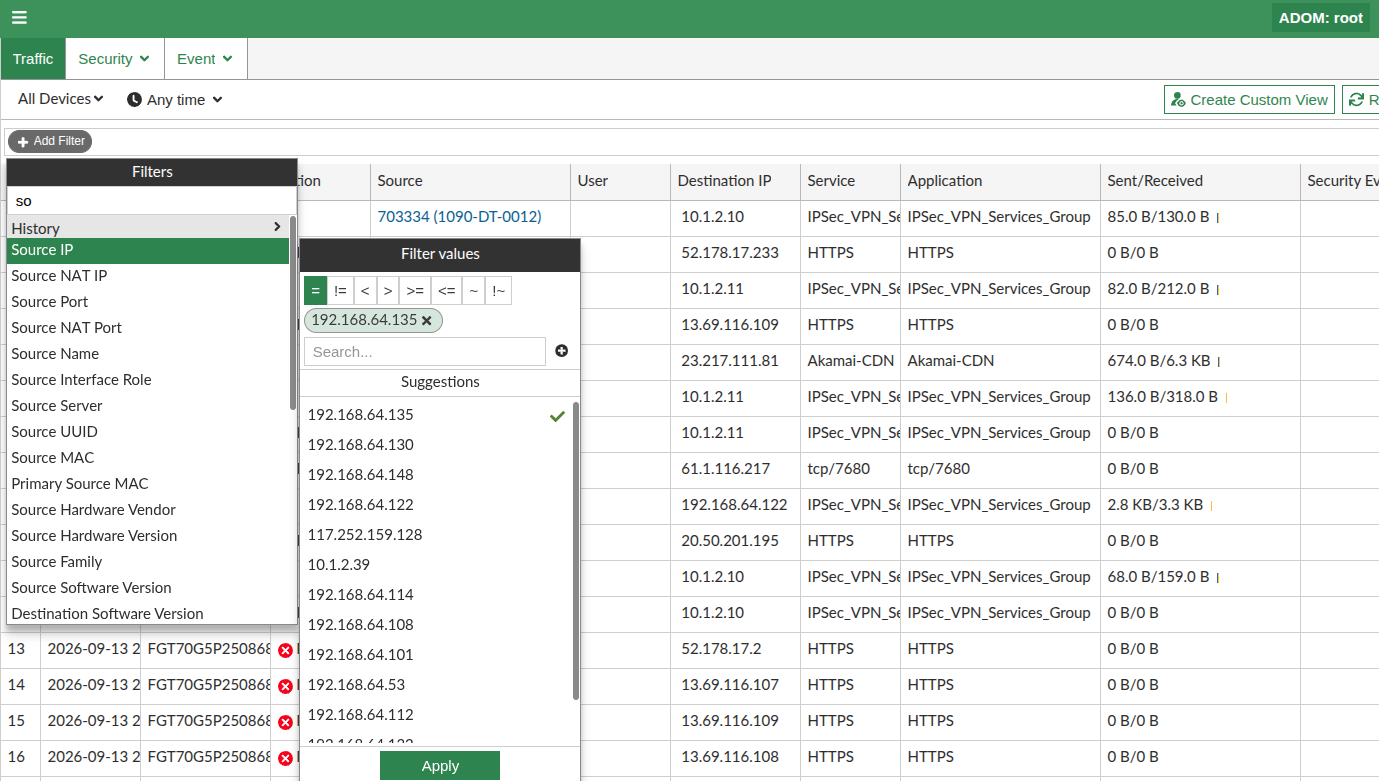This screenshot has width=1379, height=781.
Task: Click the Add Filter button
Action: tap(50, 141)
